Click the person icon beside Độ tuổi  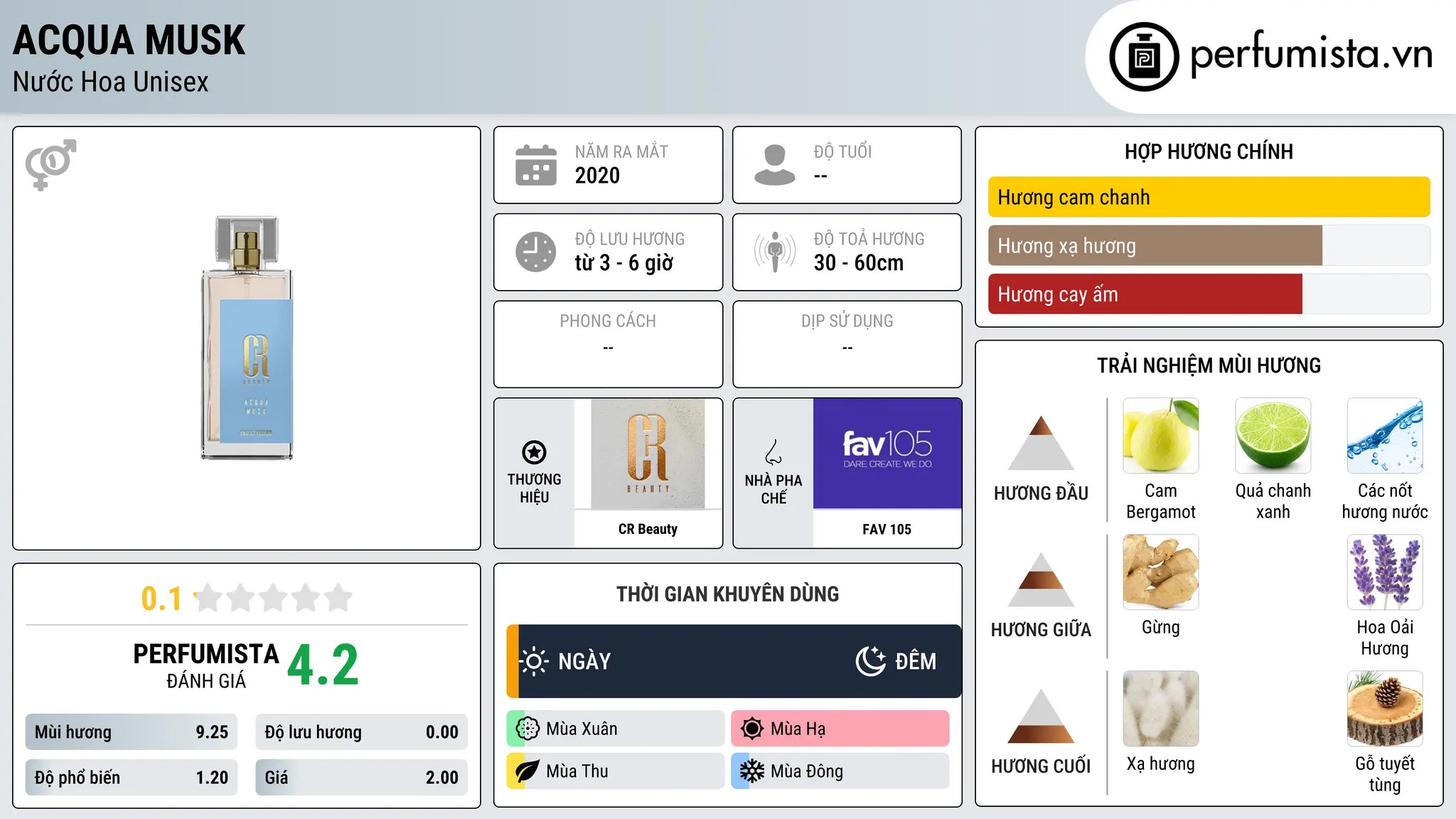tap(774, 165)
